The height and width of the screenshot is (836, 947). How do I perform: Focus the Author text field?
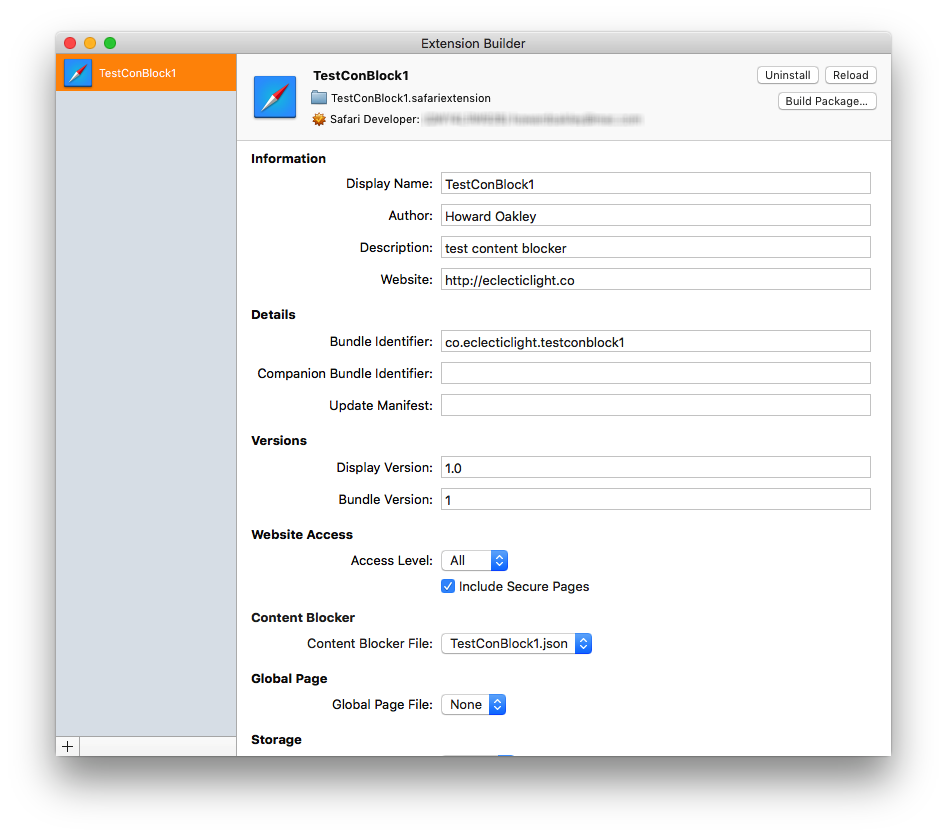pos(655,216)
